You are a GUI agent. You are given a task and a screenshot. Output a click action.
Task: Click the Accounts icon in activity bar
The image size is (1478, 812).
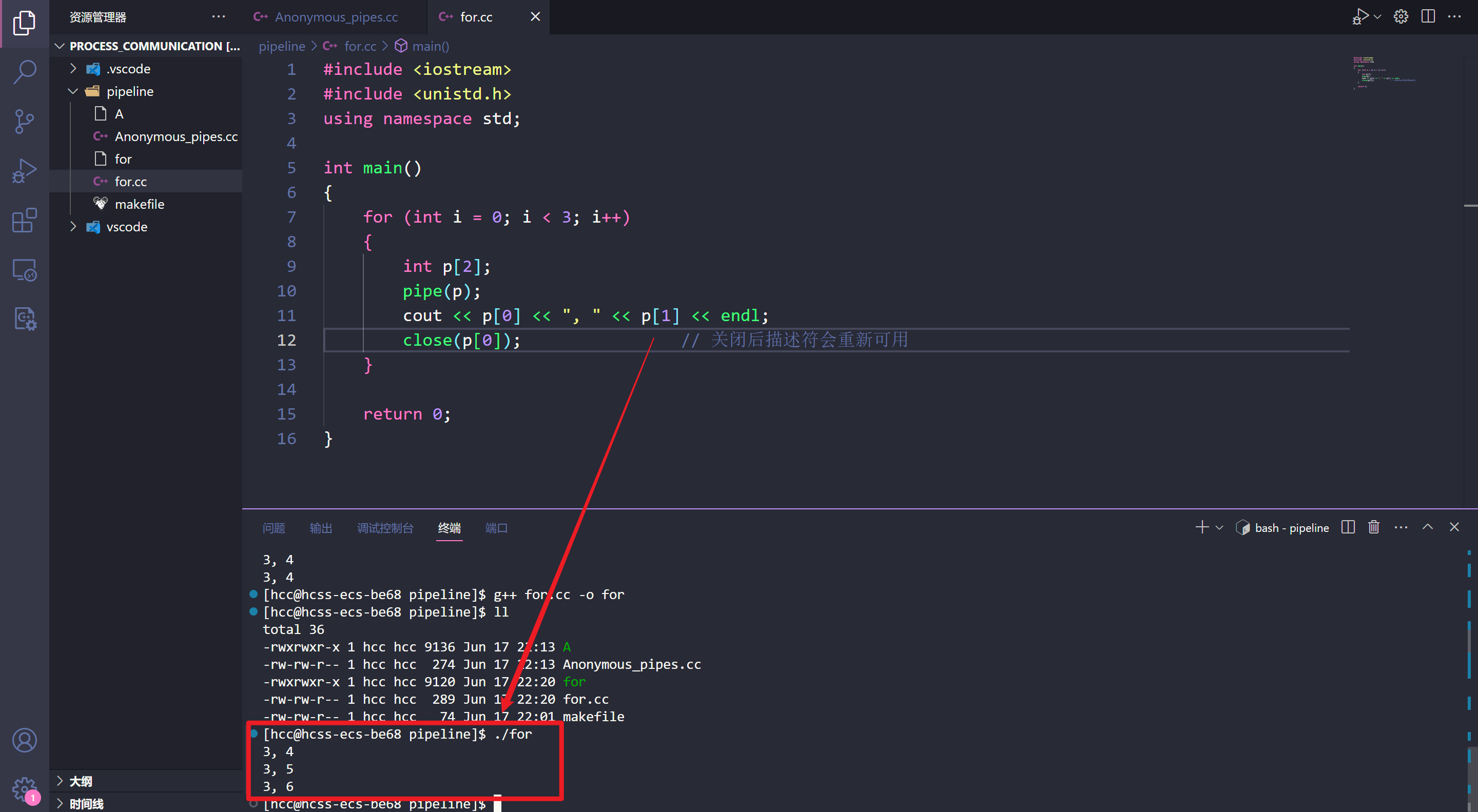[x=24, y=740]
